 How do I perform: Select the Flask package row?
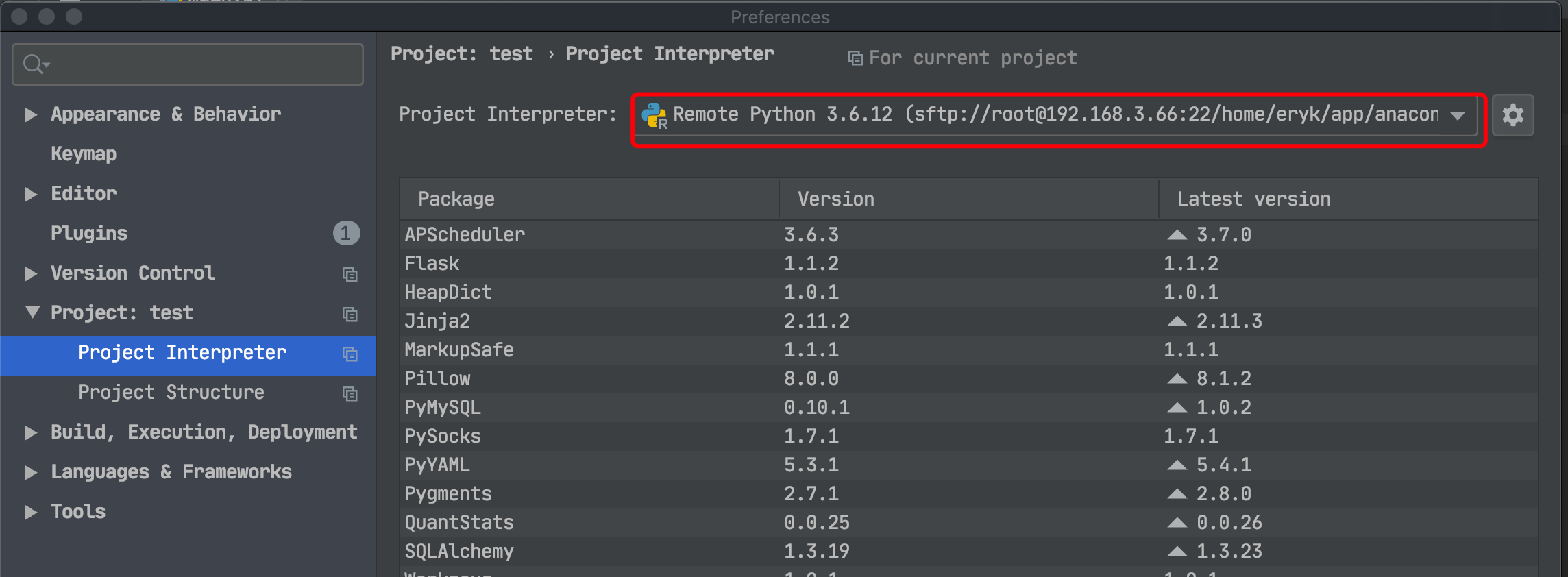(x=969, y=264)
